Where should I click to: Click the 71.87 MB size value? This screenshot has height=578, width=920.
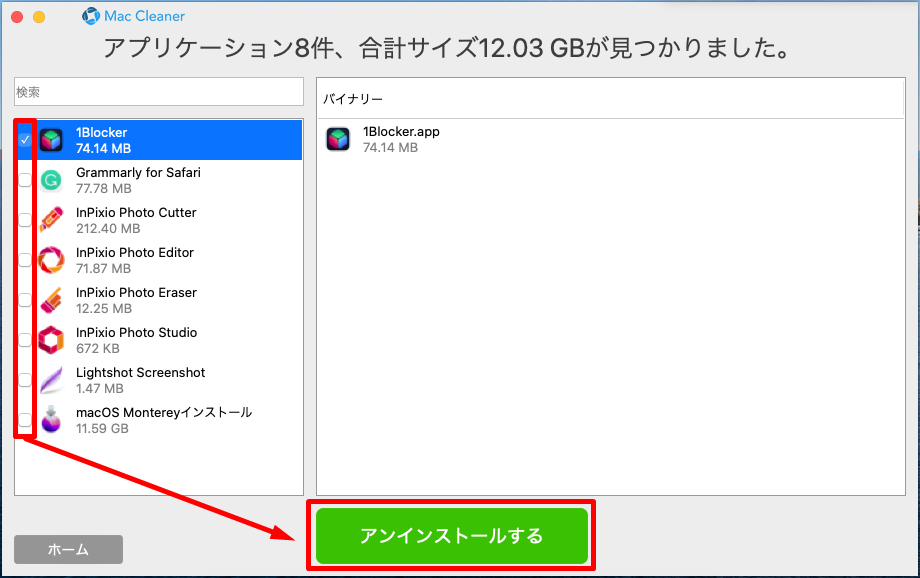tap(103, 268)
